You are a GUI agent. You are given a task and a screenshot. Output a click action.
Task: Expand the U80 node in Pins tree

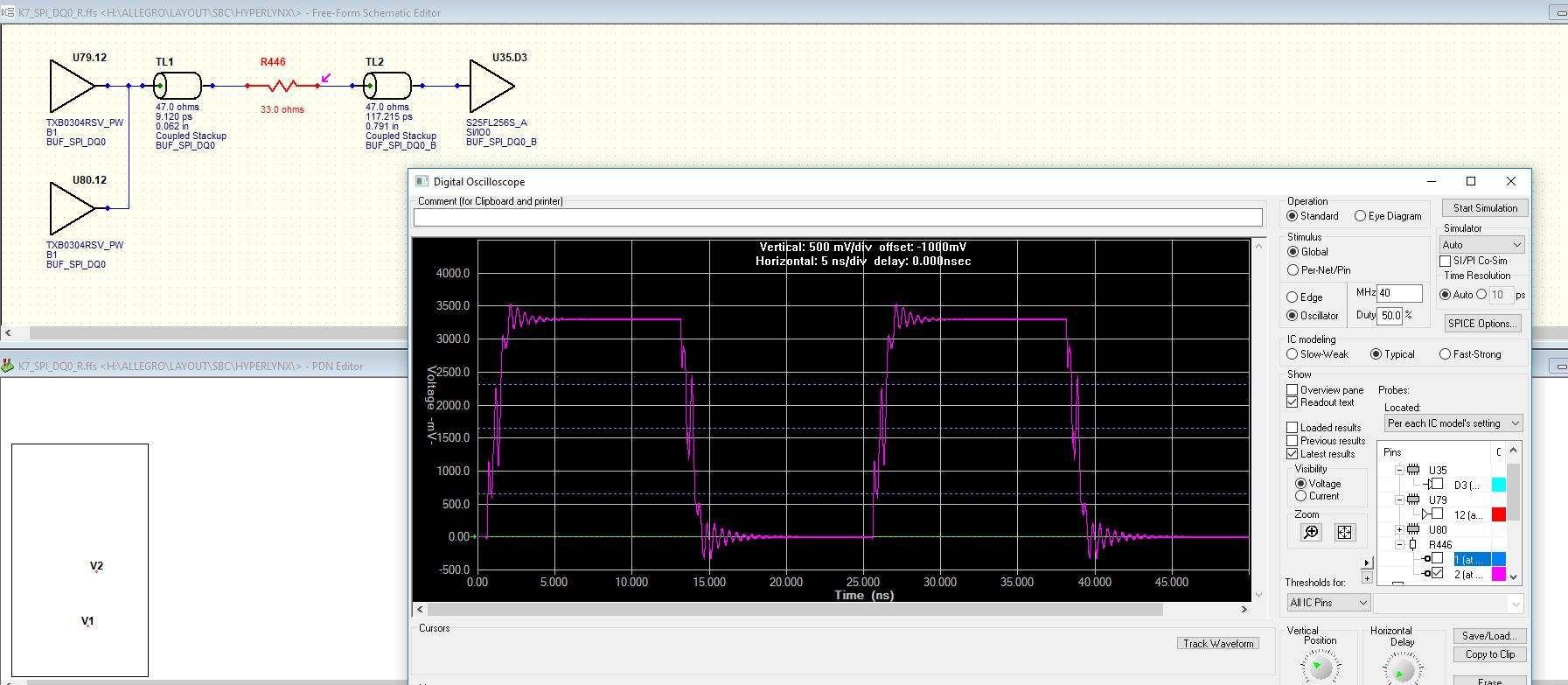tap(1398, 529)
